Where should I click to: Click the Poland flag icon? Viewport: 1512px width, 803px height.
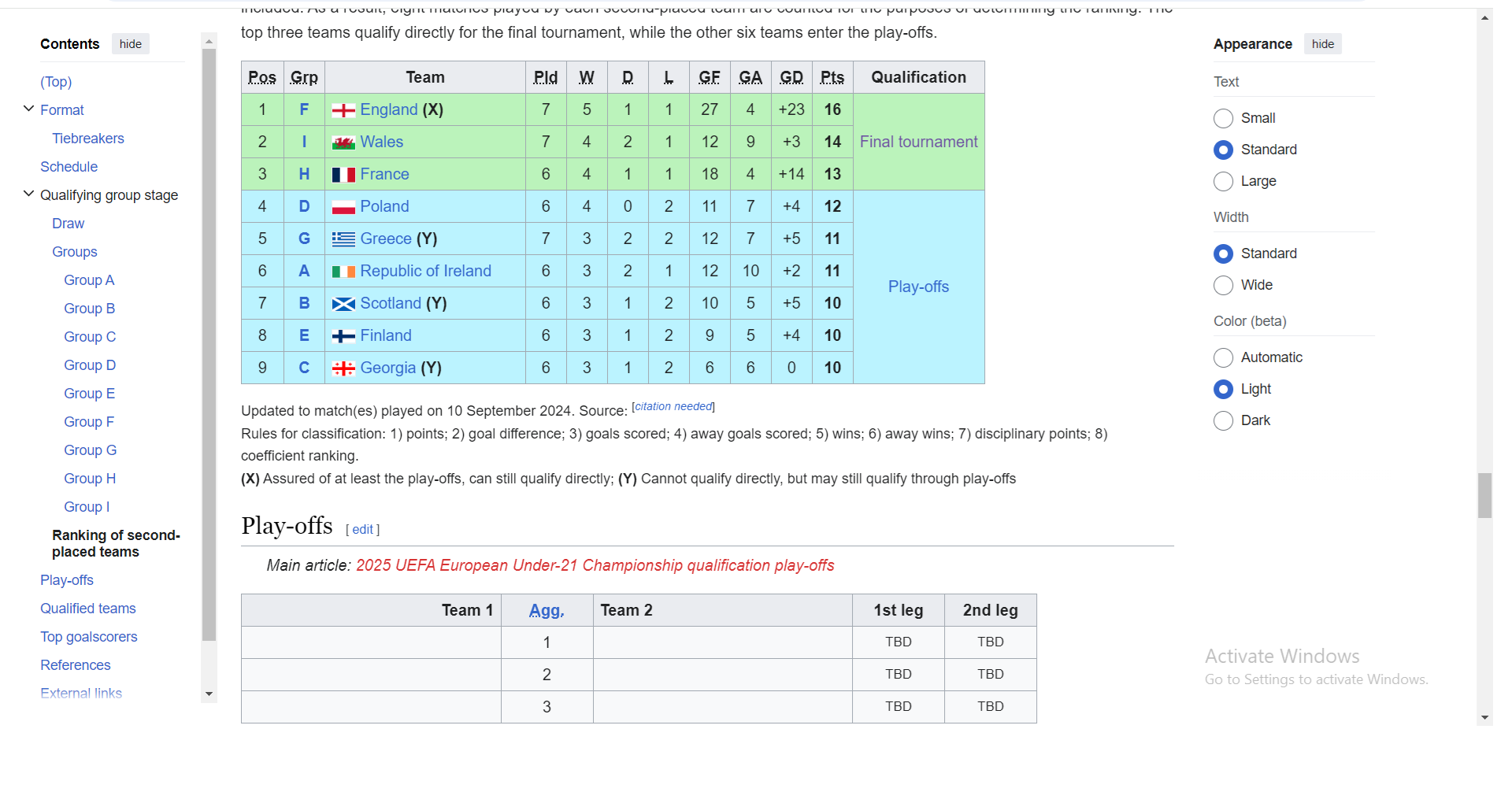point(343,207)
